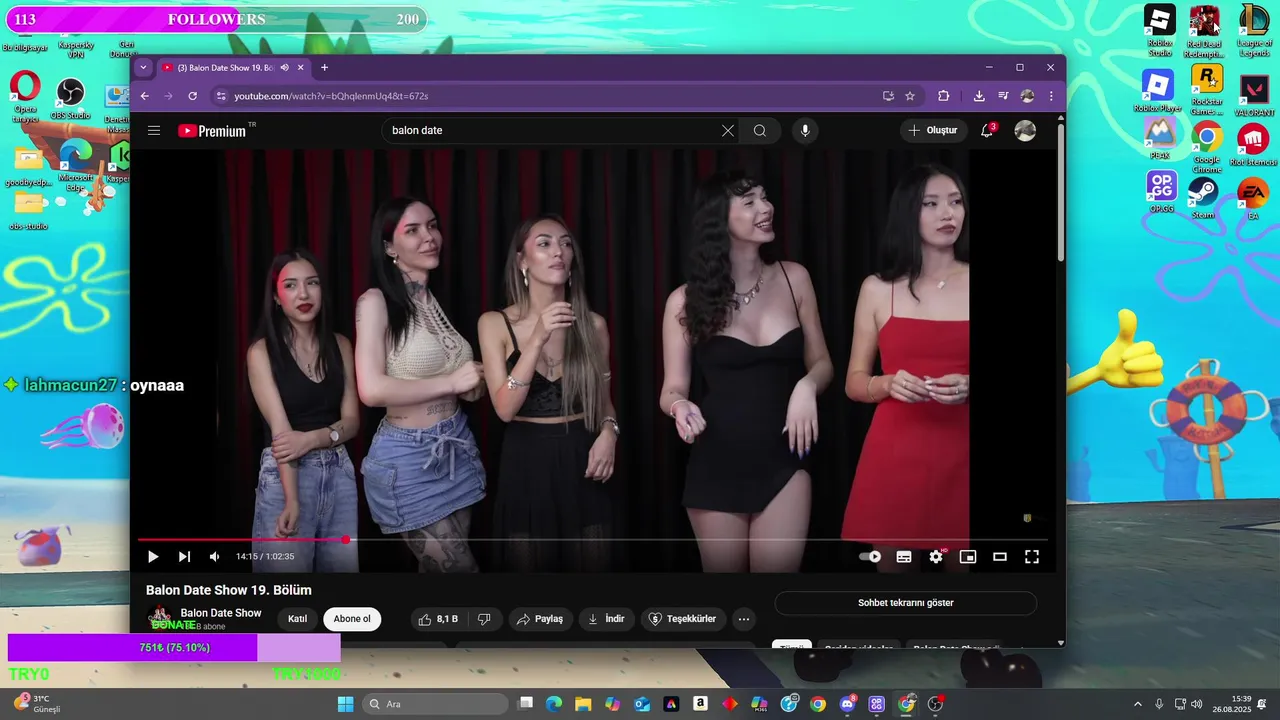Open the Rockstar Games Launcher shortcut
Image resolution: width=1280 pixels, height=720 pixels.
(1207, 90)
